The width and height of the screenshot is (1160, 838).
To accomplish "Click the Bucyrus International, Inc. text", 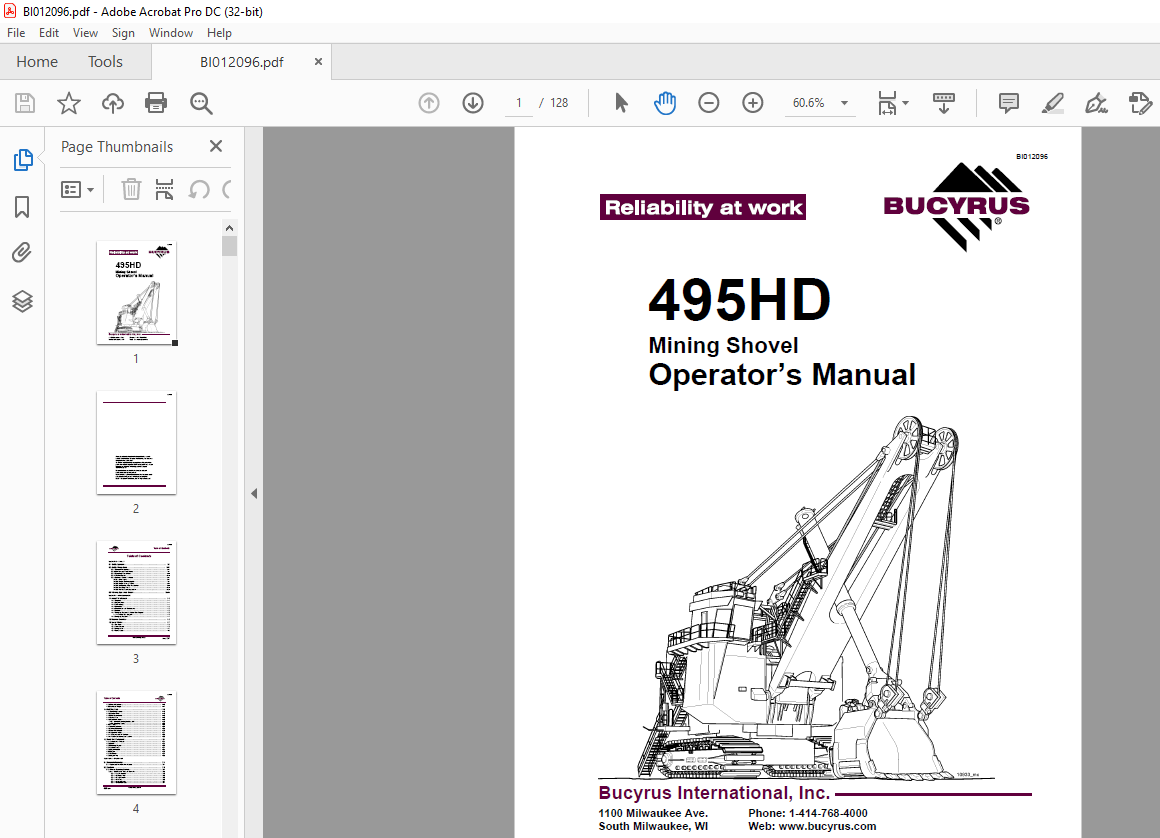I will (714, 793).
